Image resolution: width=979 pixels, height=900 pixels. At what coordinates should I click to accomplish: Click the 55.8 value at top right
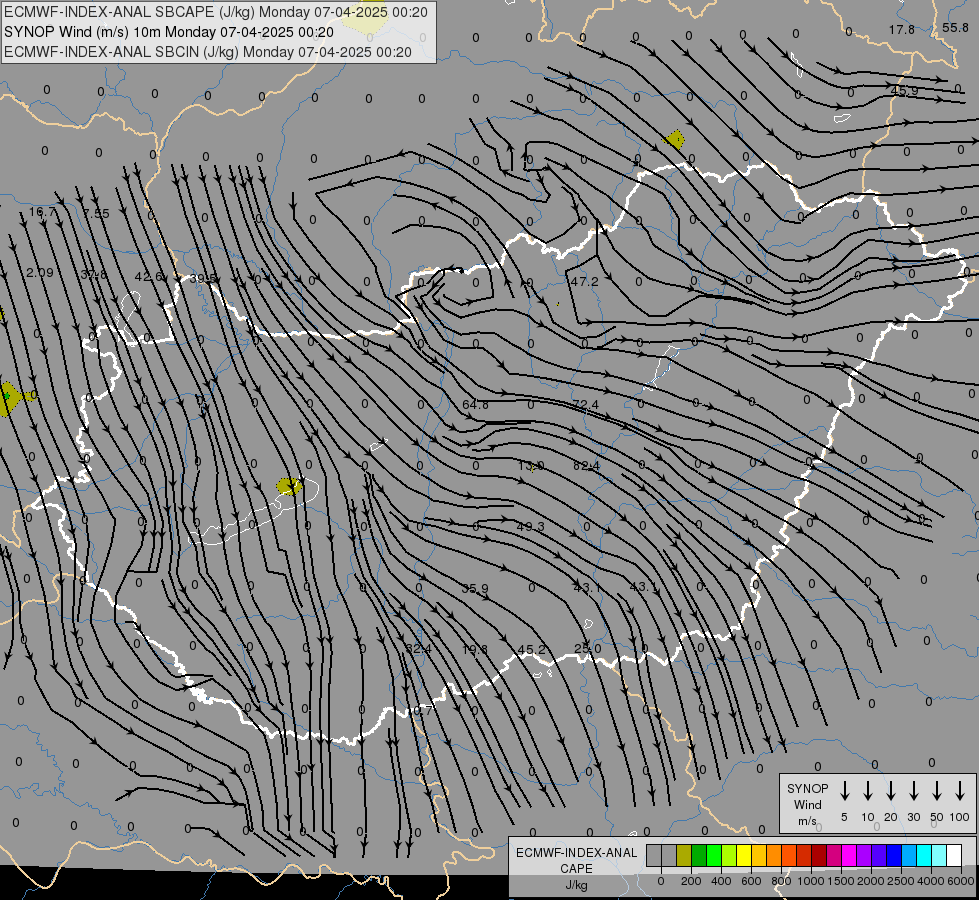pos(955,27)
